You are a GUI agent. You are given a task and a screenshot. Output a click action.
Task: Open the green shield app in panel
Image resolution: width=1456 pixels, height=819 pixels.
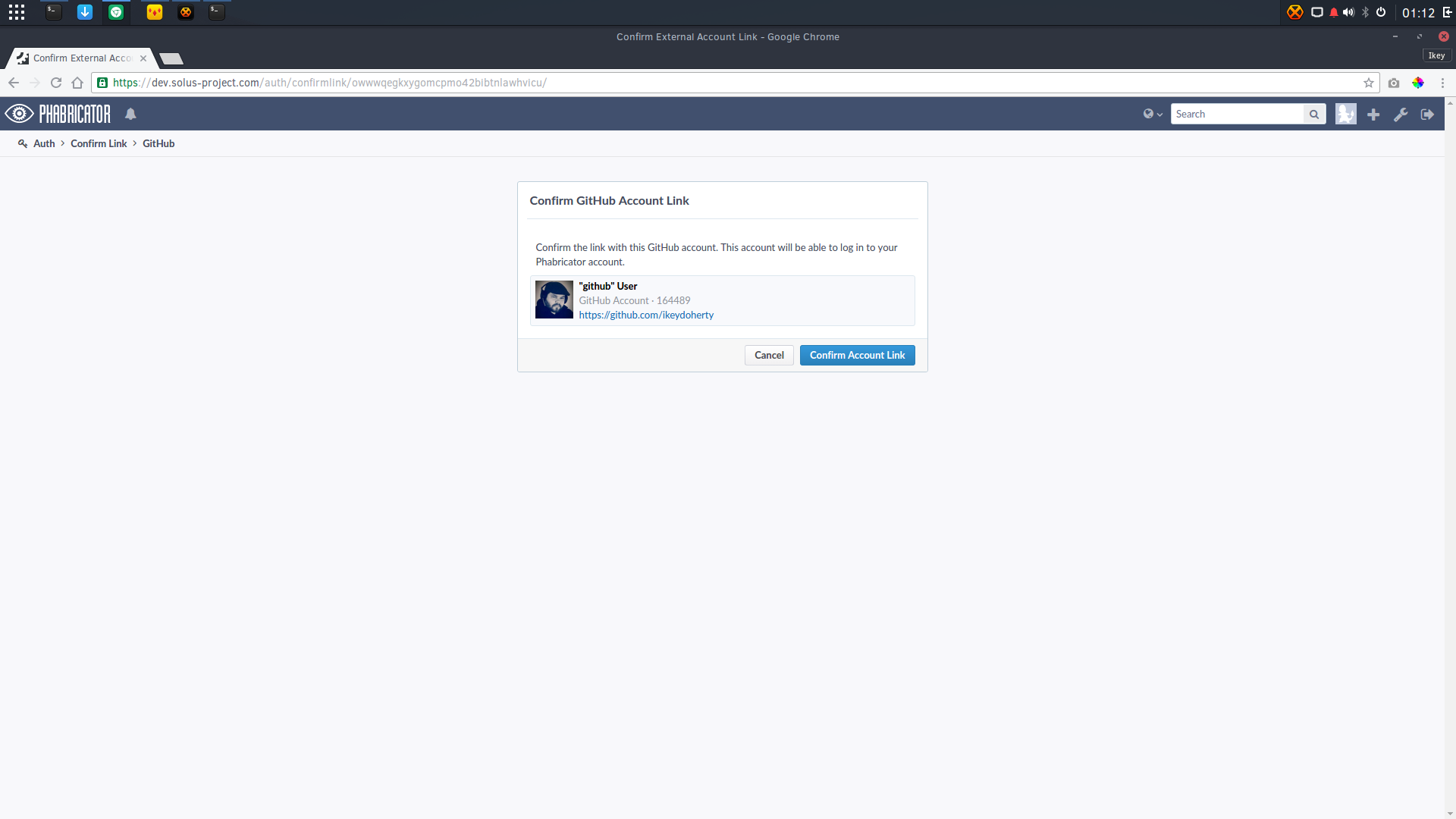[x=116, y=12]
